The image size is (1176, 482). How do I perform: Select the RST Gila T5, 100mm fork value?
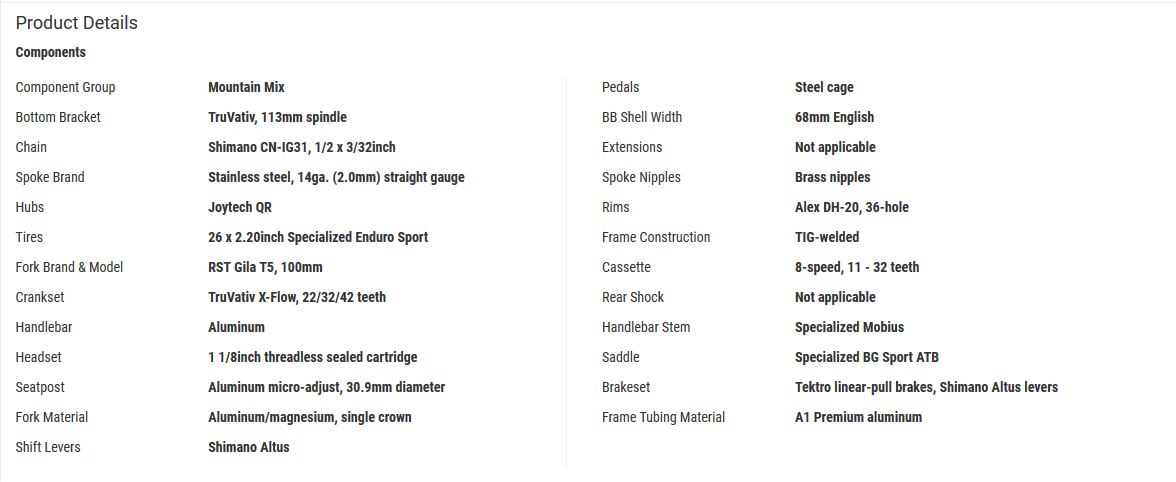(266, 268)
